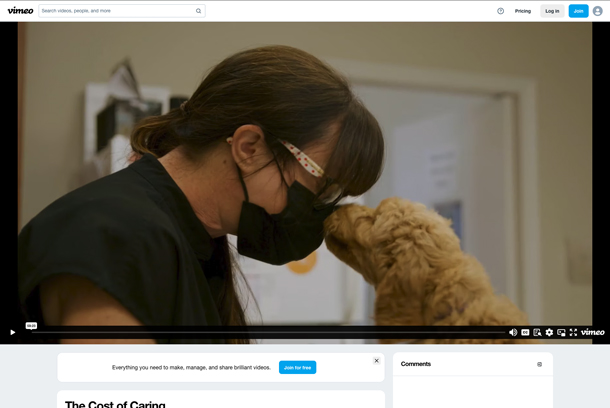The height and width of the screenshot is (408, 610).
Task: Click the search videos input field
Action: 122,11
